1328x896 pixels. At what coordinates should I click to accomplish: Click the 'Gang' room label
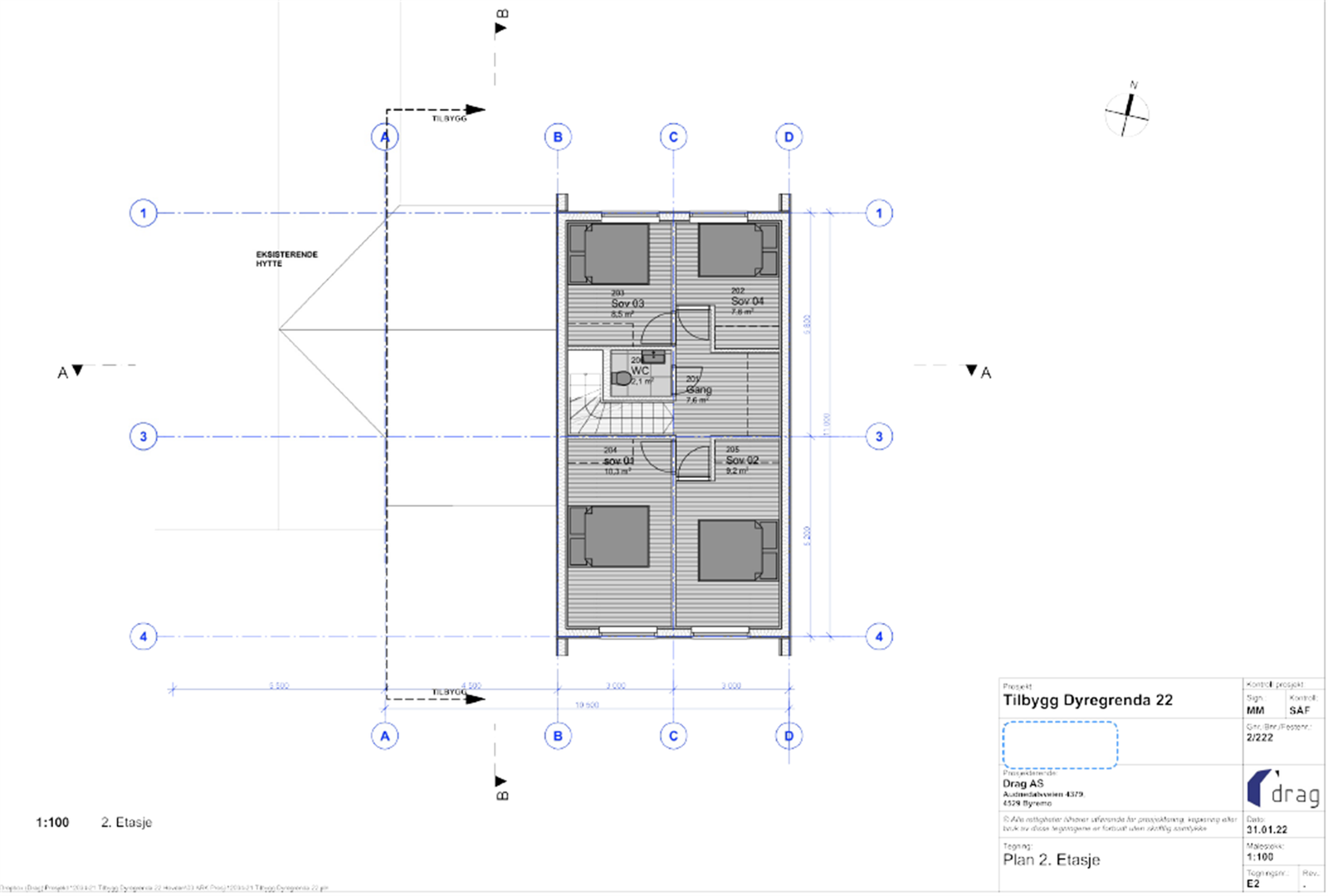tap(699, 389)
